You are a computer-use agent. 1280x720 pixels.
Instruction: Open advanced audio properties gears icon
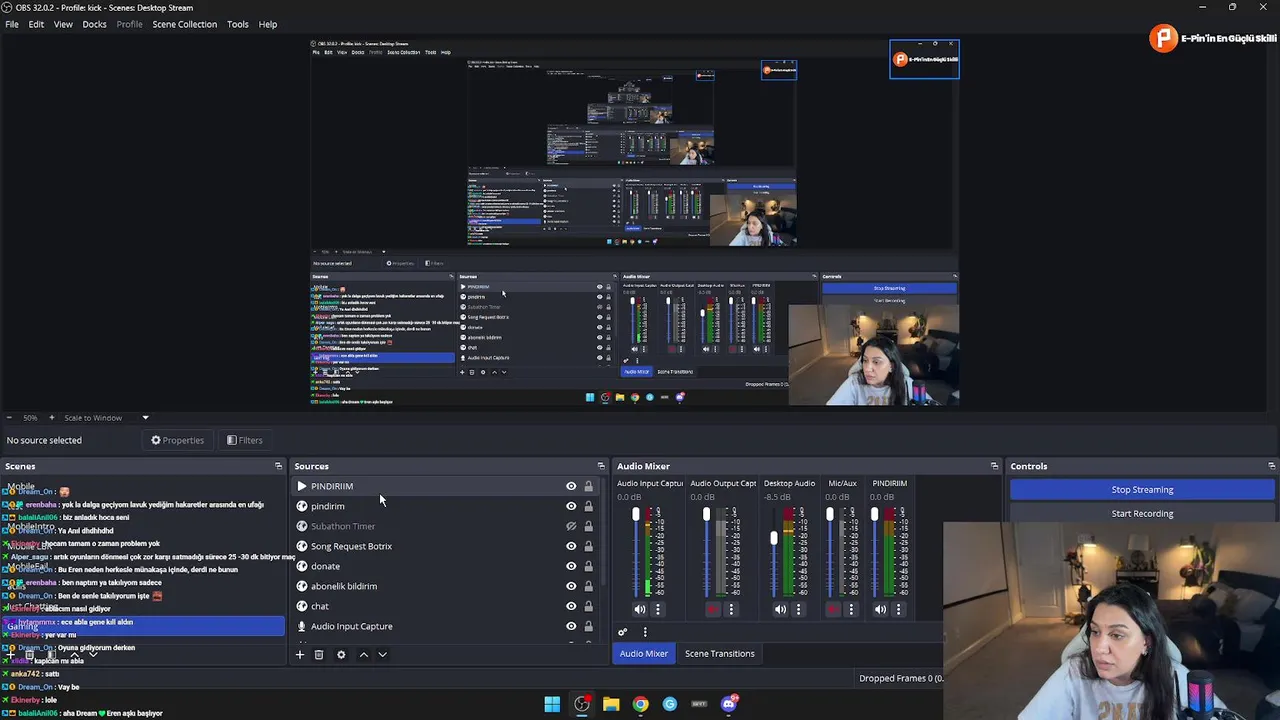[622, 632]
